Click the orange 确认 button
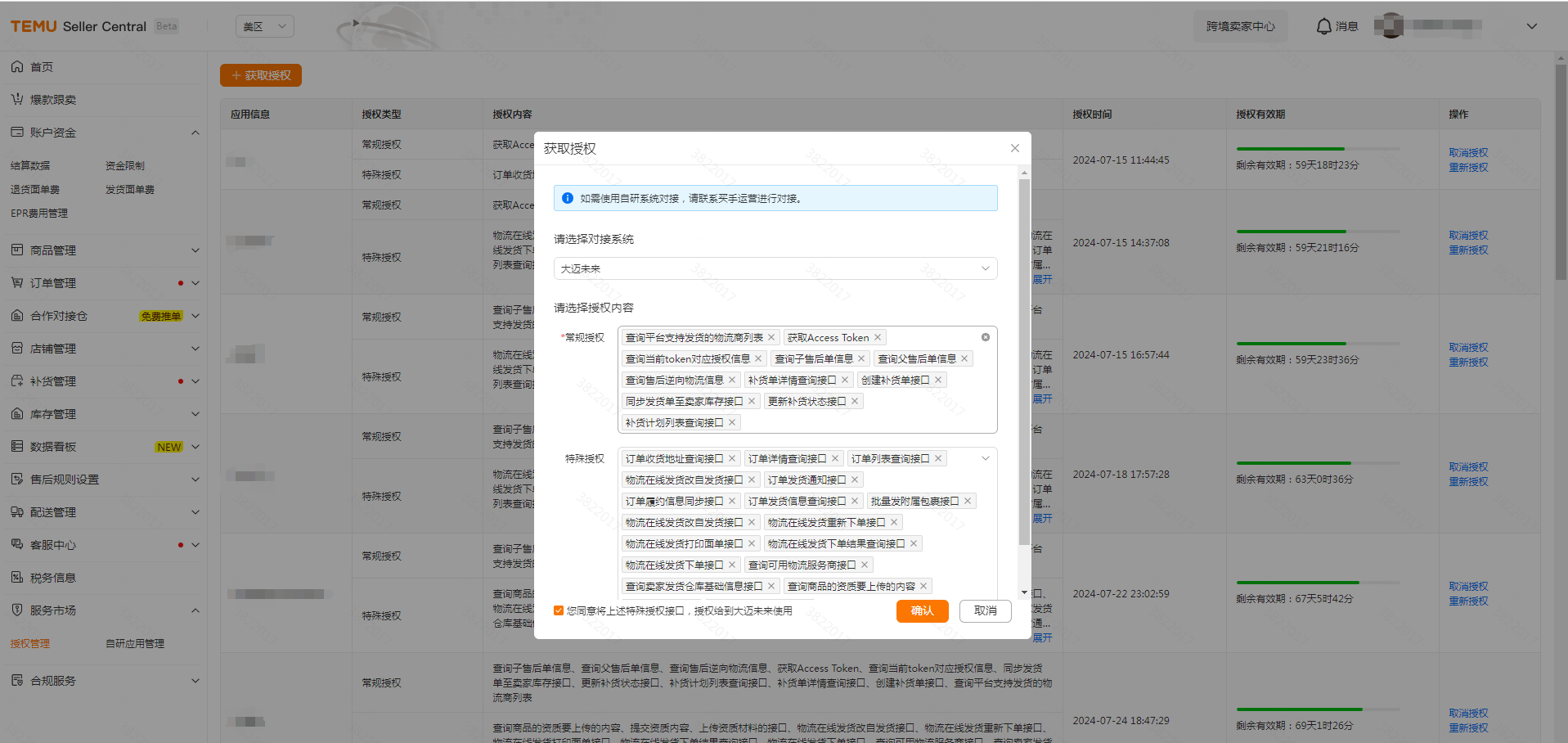This screenshot has width=1568, height=743. (922, 611)
